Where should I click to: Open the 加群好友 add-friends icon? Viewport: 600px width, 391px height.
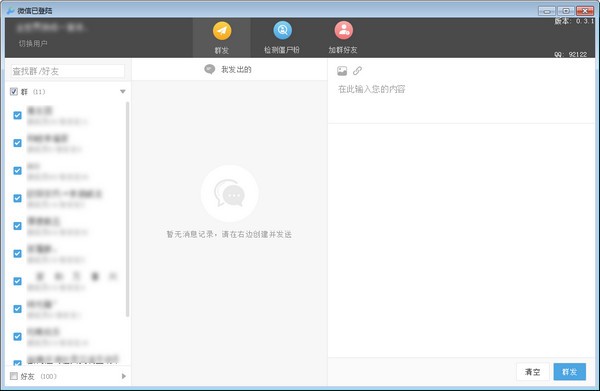[343, 30]
